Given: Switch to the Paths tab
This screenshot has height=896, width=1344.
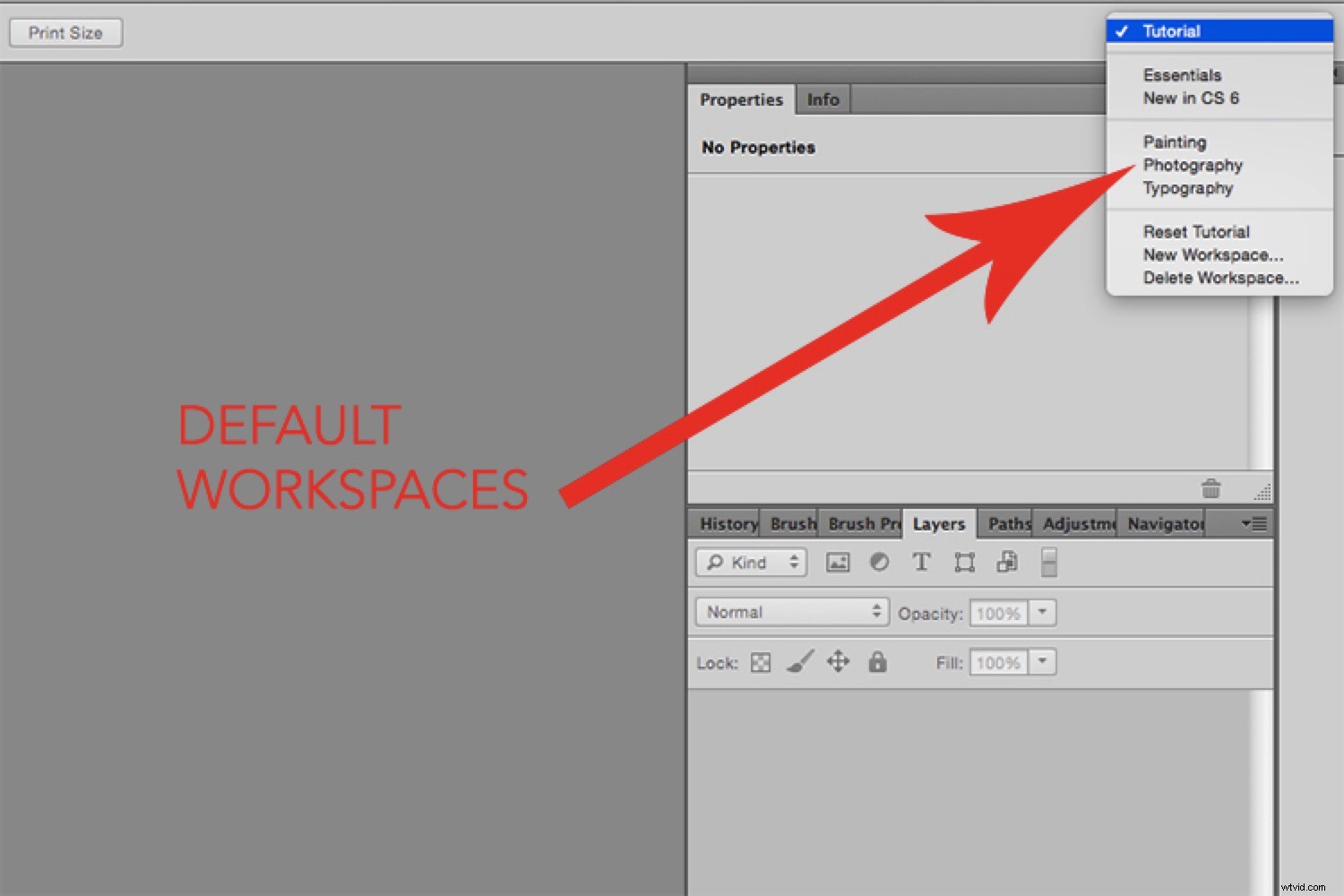Looking at the screenshot, I should [1006, 523].
